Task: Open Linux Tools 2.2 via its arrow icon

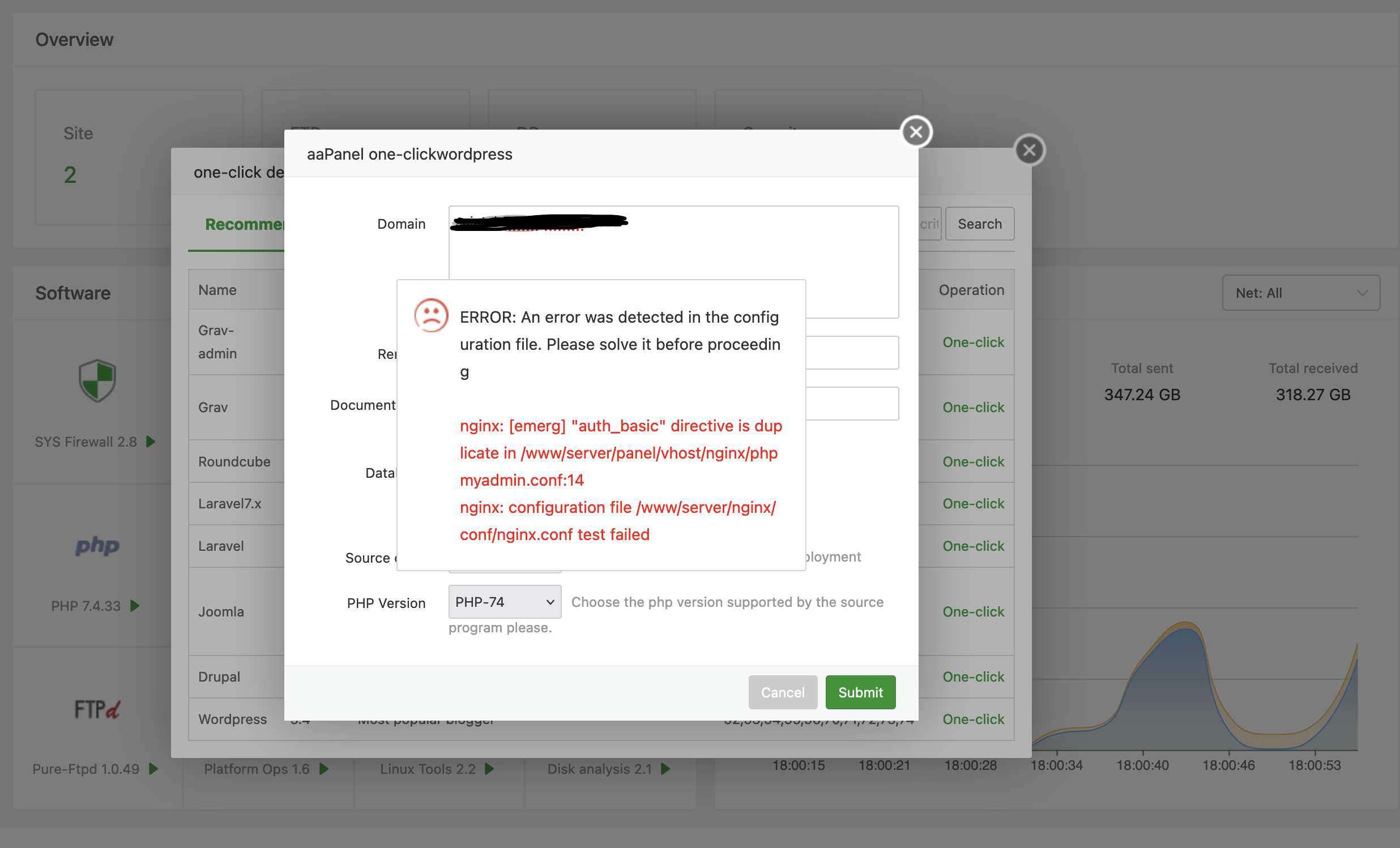Action: point(489,769)
